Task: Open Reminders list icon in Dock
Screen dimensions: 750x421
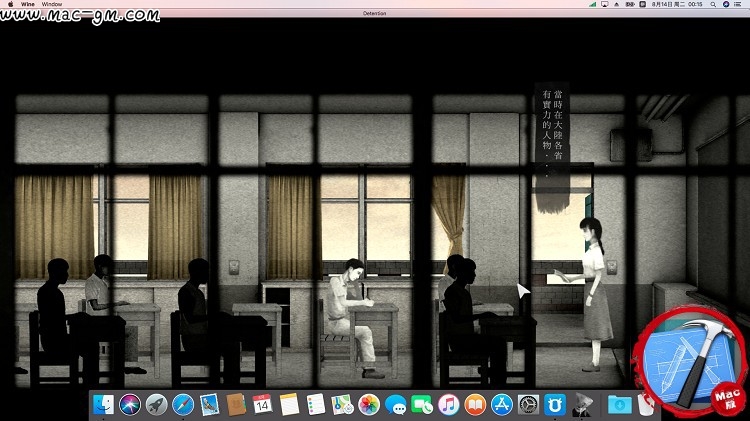Action: coord(316,405)
